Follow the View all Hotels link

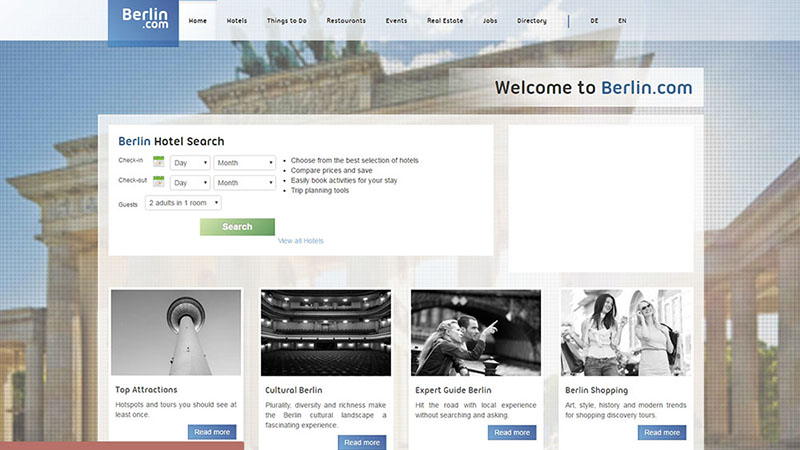pyautogui.click(x=301, y=241)
